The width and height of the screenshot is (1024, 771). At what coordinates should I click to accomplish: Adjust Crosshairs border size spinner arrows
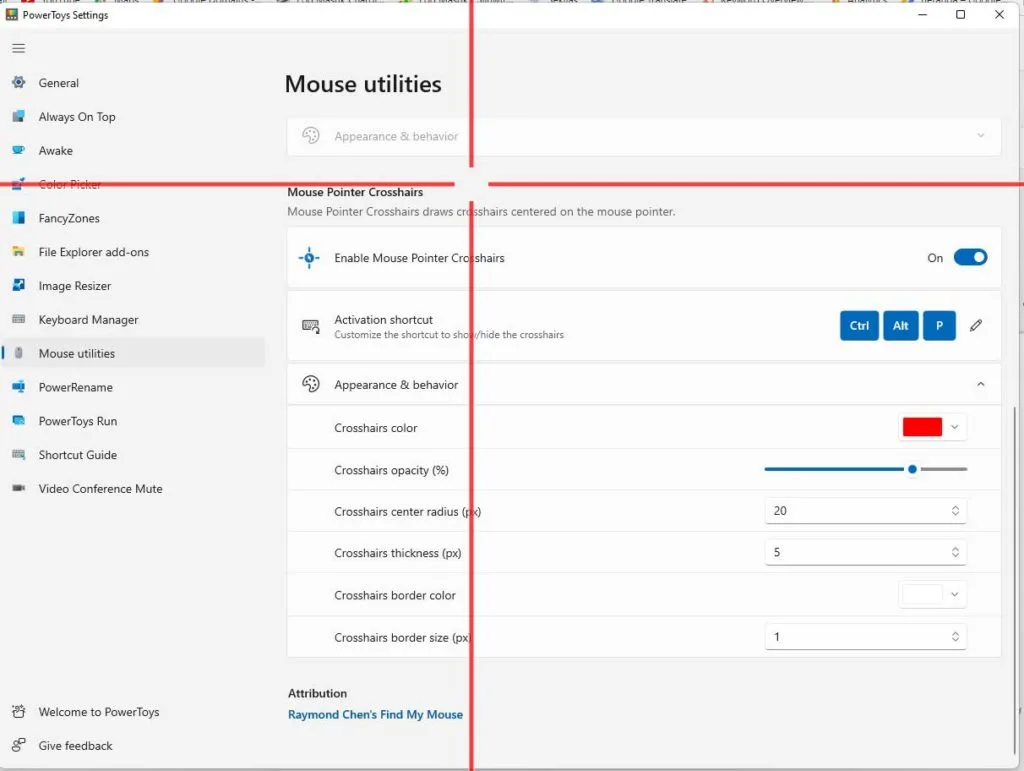point(955,637)
